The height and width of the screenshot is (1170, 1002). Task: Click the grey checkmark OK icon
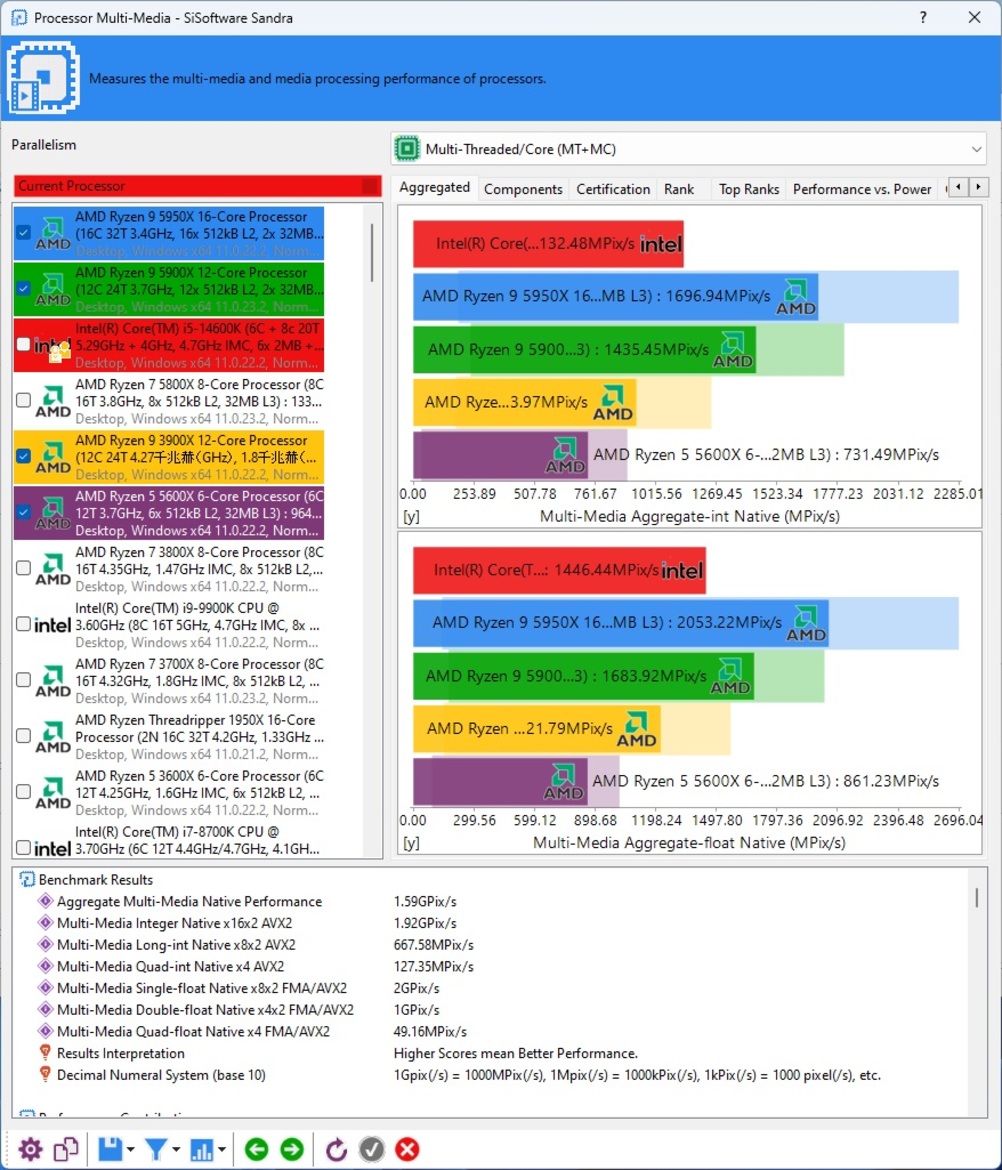pyautogui.click(x=372, y=1149)
